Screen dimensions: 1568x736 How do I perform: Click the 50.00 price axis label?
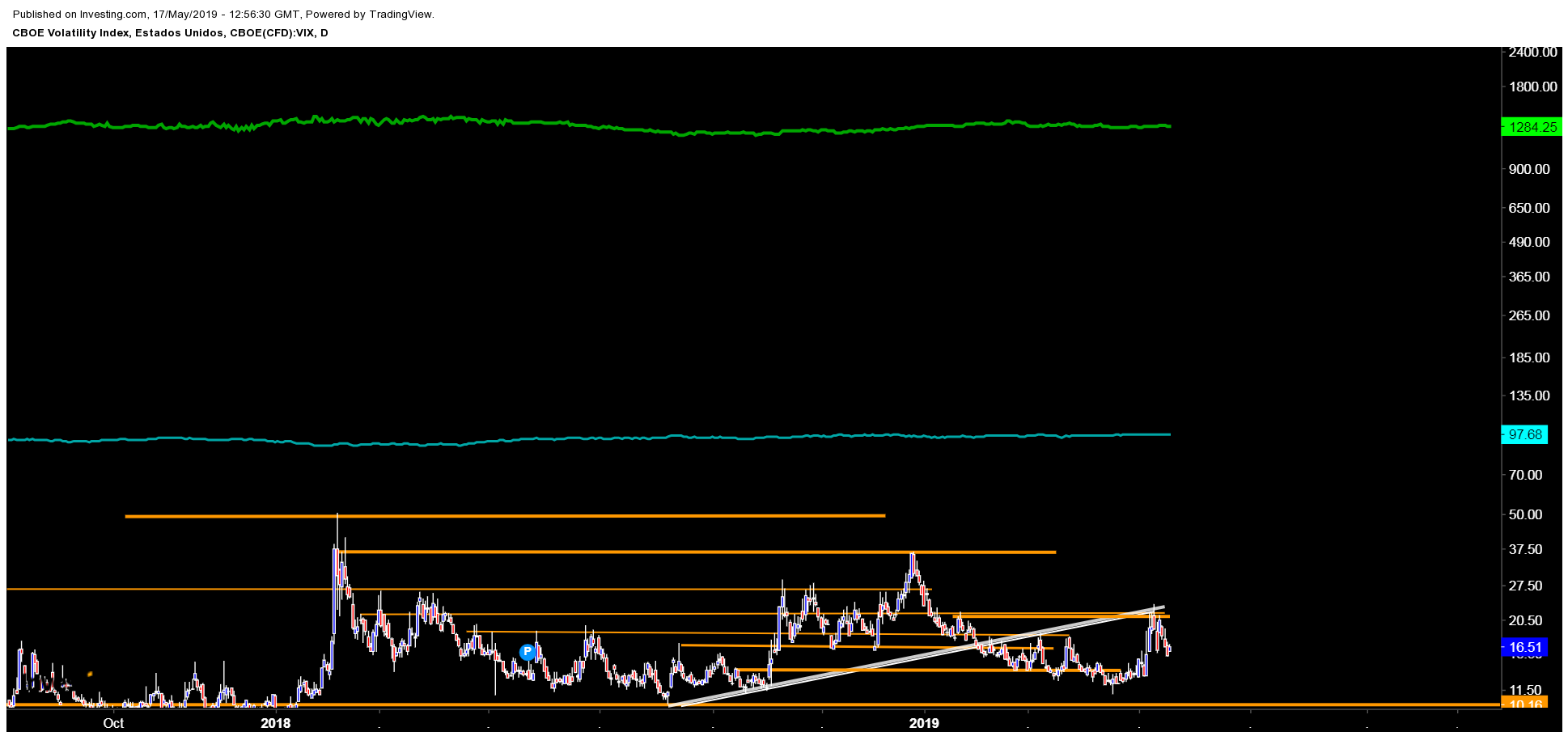pos(1526,514)
